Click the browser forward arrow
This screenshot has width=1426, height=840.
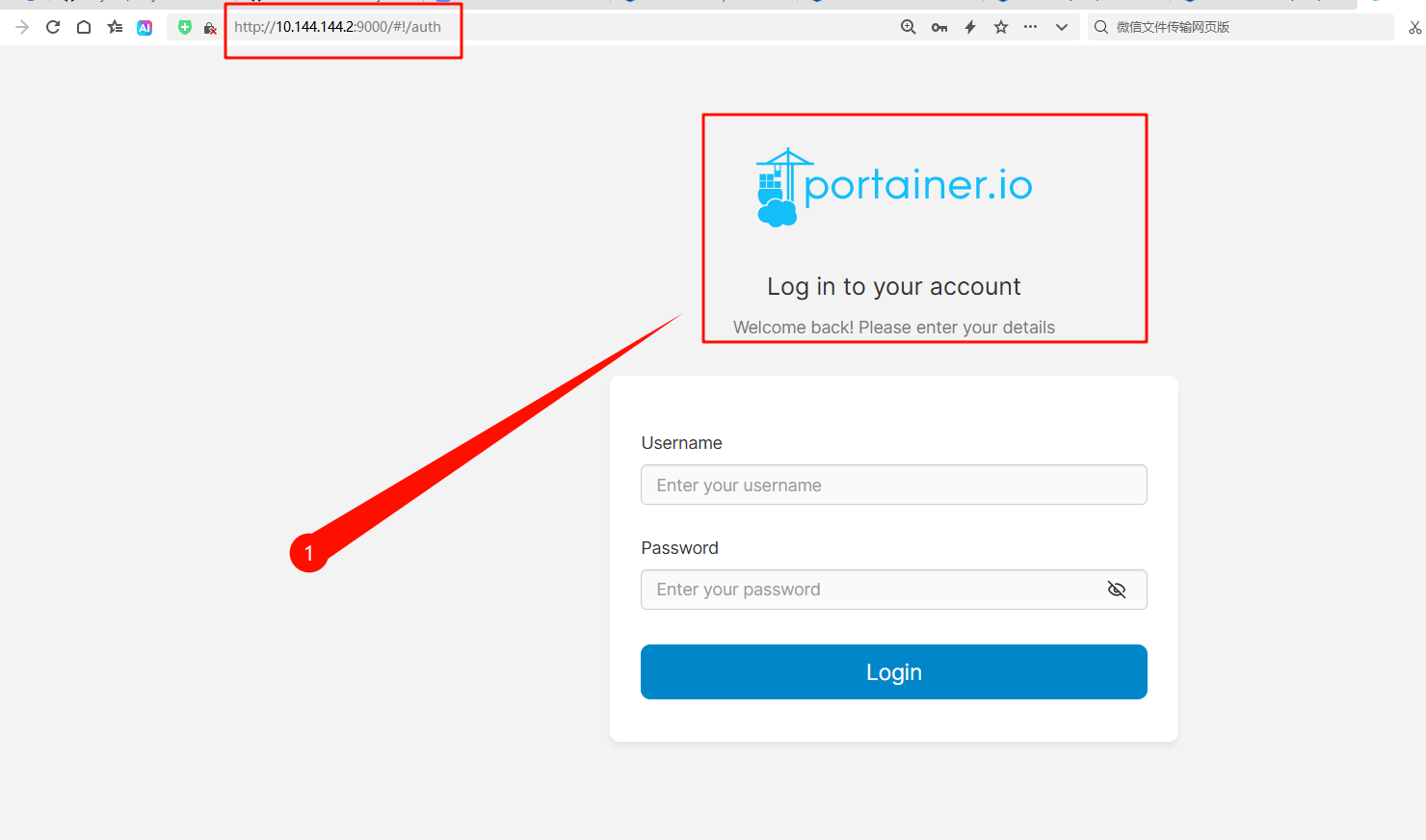(22, 27)
